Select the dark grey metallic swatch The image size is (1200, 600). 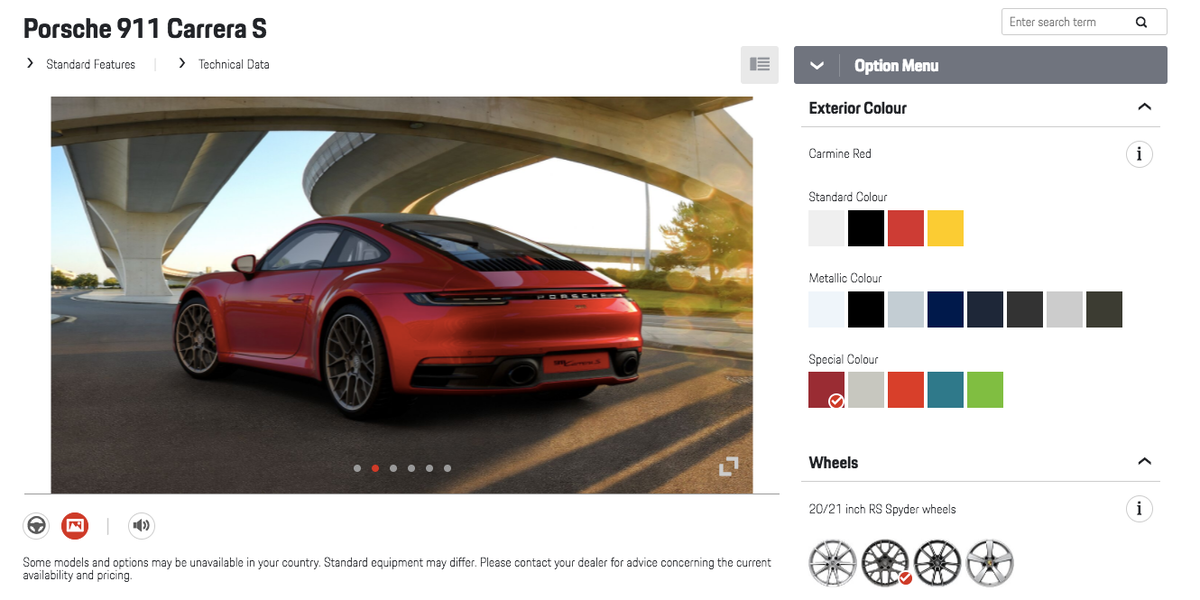1025,309
